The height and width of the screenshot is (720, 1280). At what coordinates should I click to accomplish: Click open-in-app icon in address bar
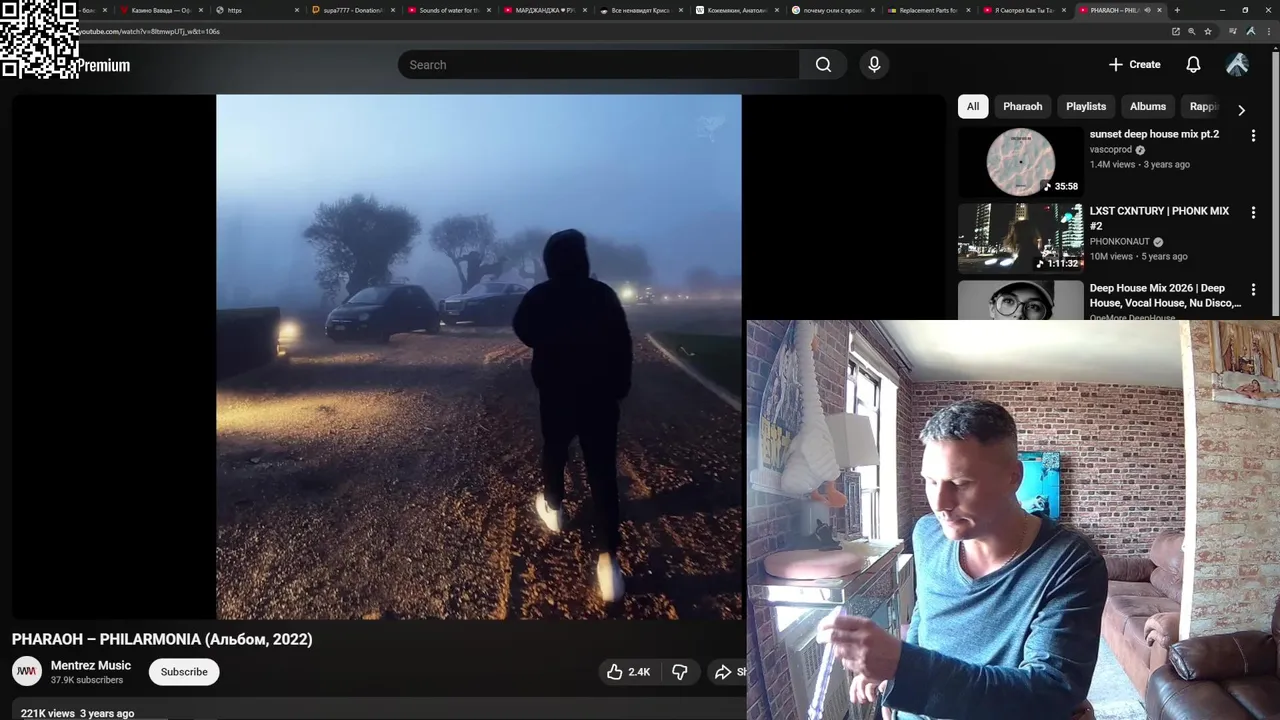coord(1176,31)
